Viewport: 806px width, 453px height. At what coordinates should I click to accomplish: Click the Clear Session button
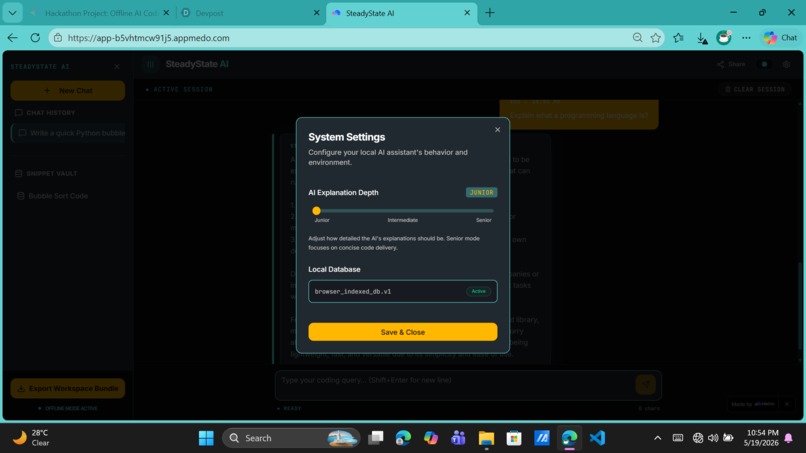pyautogui.click(x=755, y=89)
